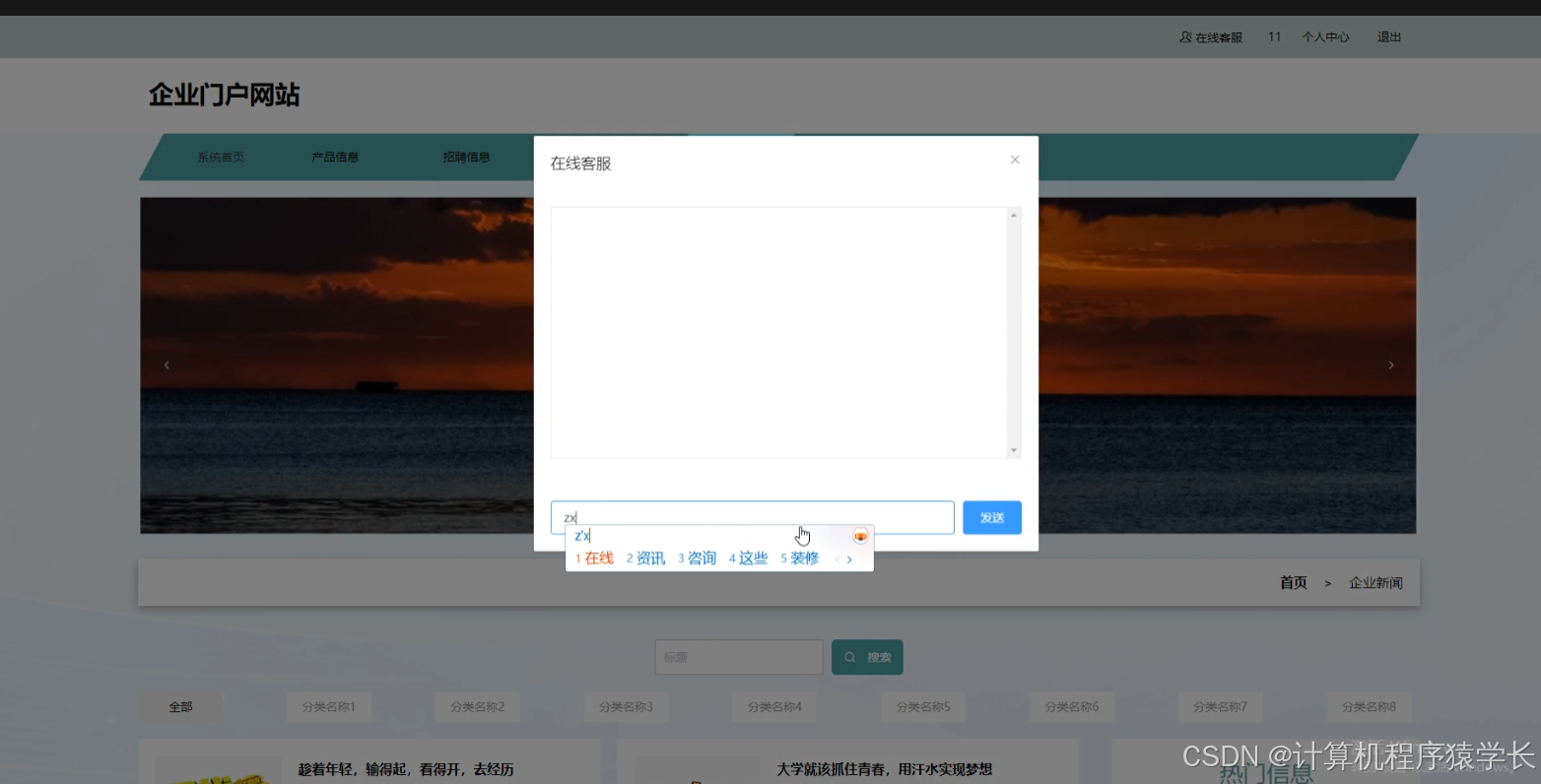Select 分类名称8 category filter
Screen dimensions: 1541x784
(1370, 707)
